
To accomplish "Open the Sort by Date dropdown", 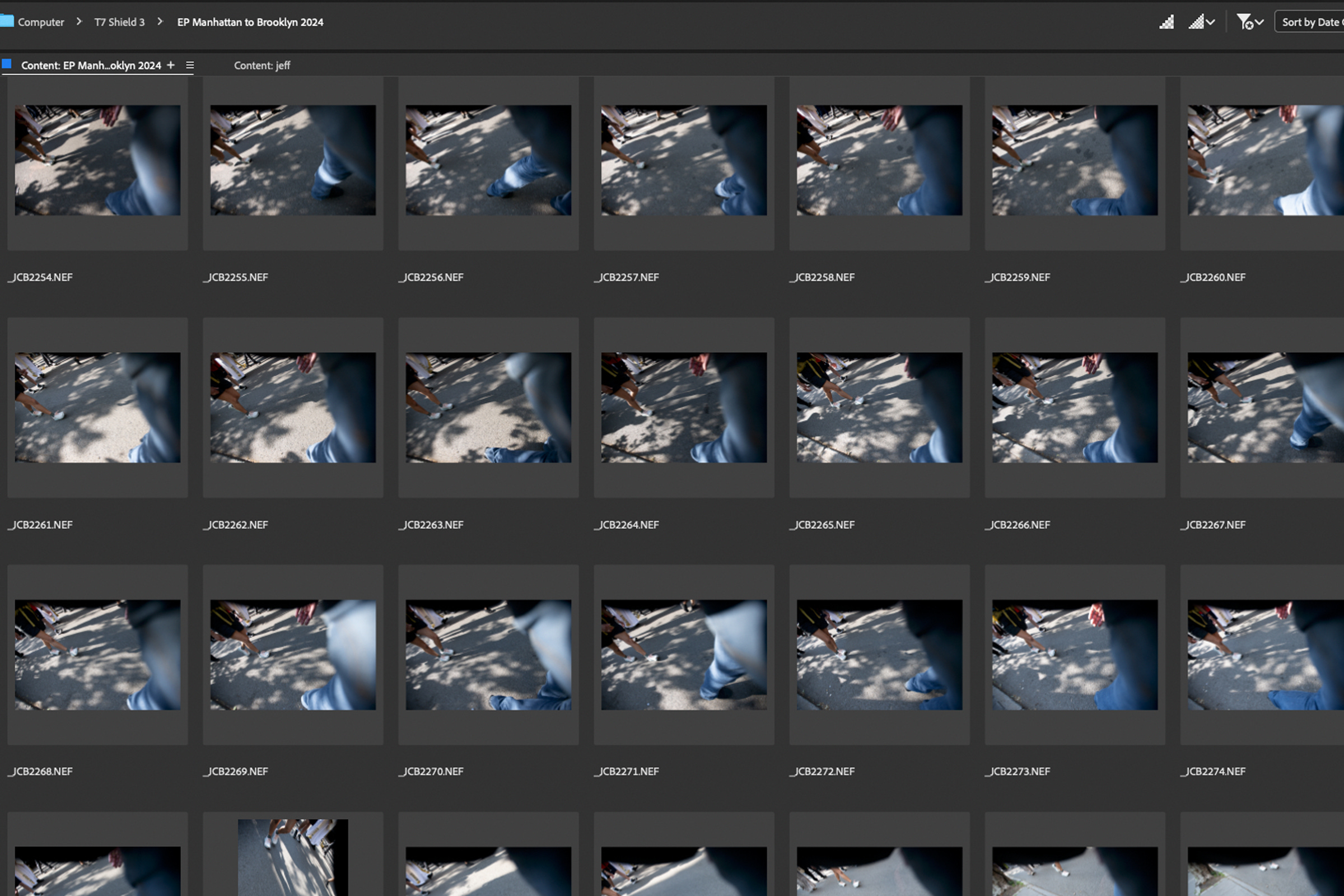I will click(x=1310, y=22).
